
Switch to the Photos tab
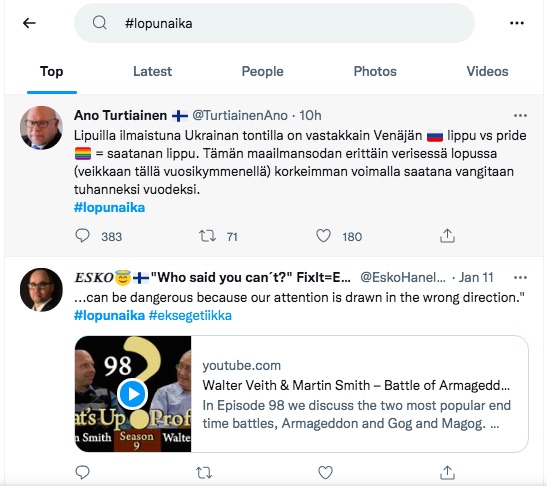click(x=375, y=72)
